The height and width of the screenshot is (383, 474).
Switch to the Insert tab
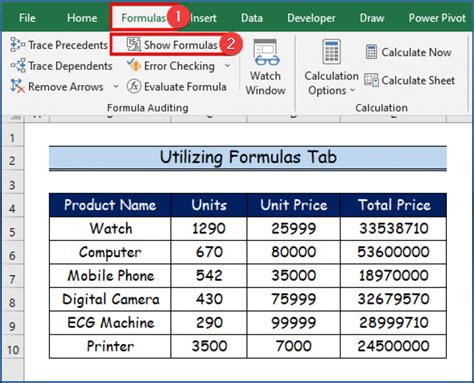point(203,18)
